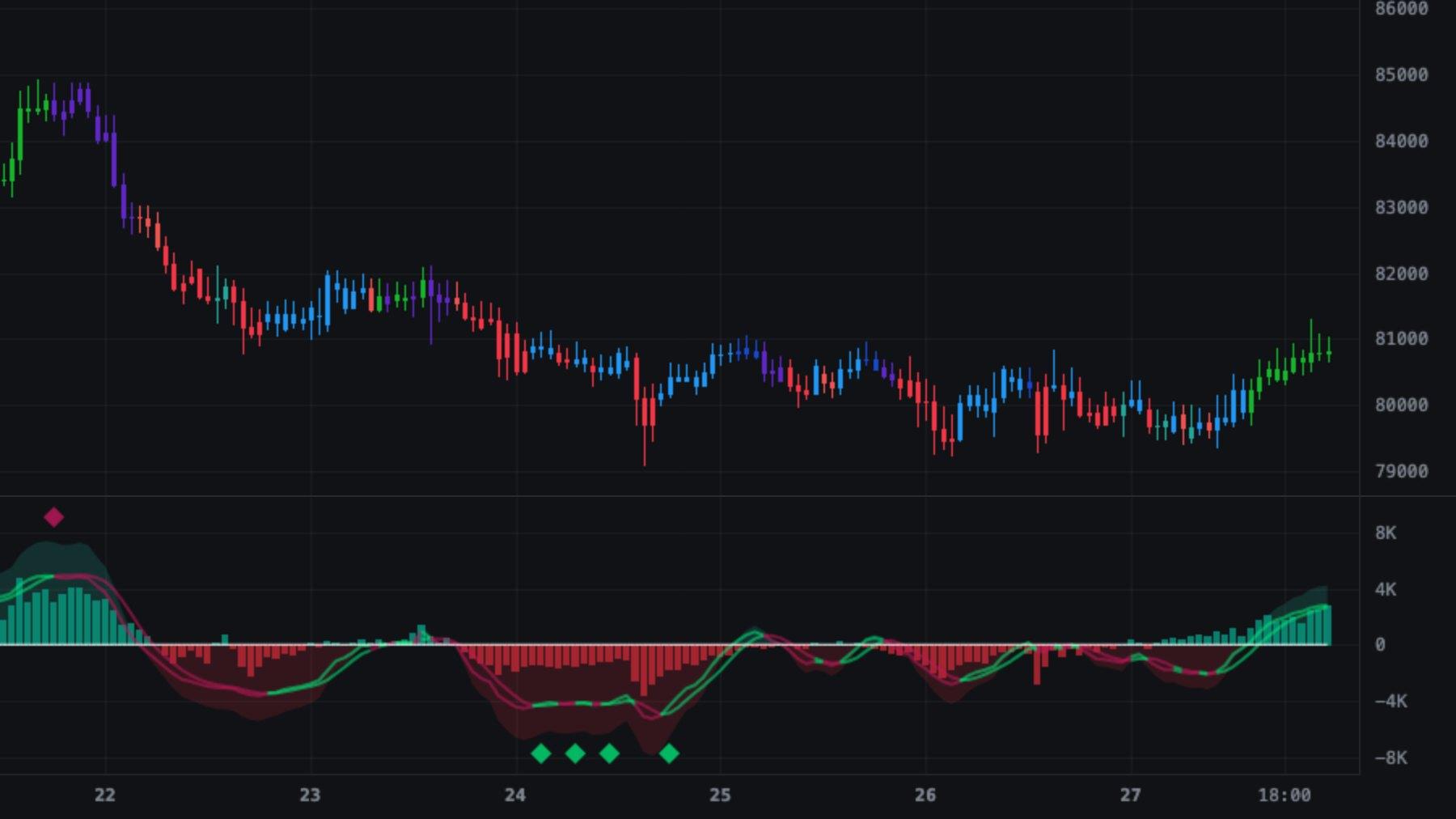
Task: Click the date label 24 on time axis
Action: point(515,796)
